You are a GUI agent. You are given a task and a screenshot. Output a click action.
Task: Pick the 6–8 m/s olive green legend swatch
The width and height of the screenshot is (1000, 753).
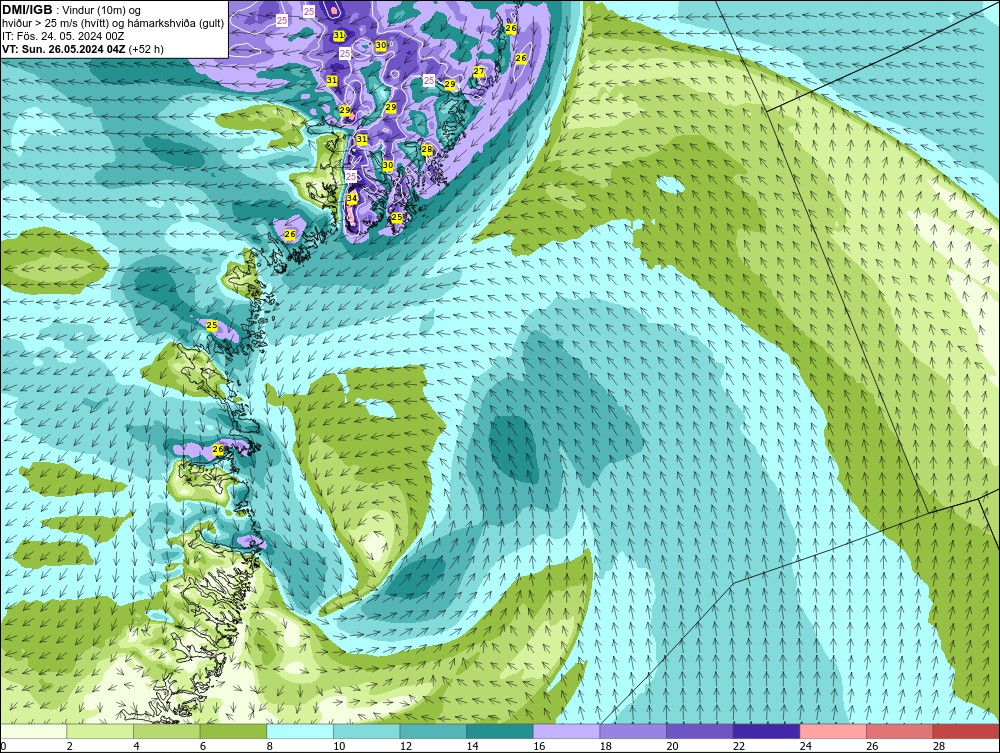[x=233, y=731]
